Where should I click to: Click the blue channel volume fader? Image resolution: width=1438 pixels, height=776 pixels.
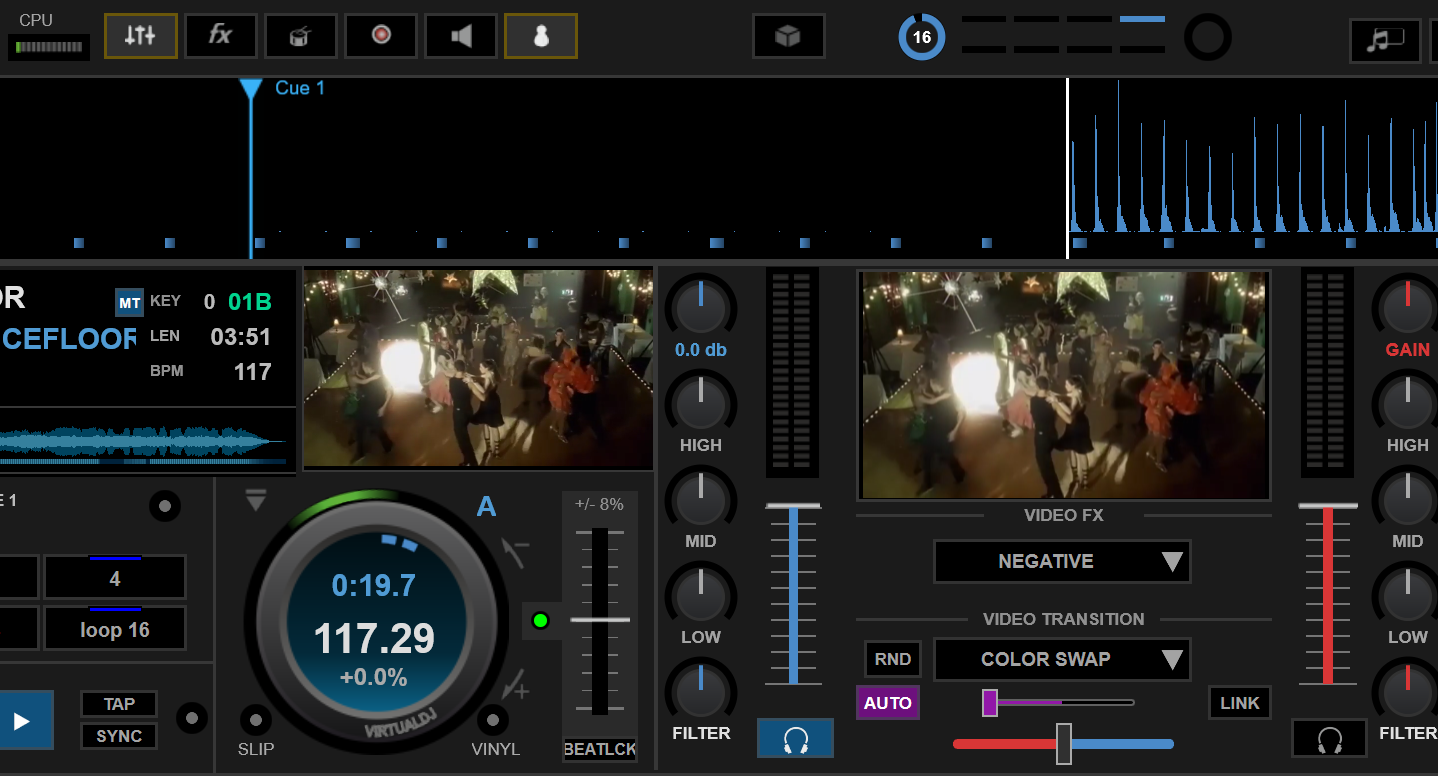coord(794,506)
